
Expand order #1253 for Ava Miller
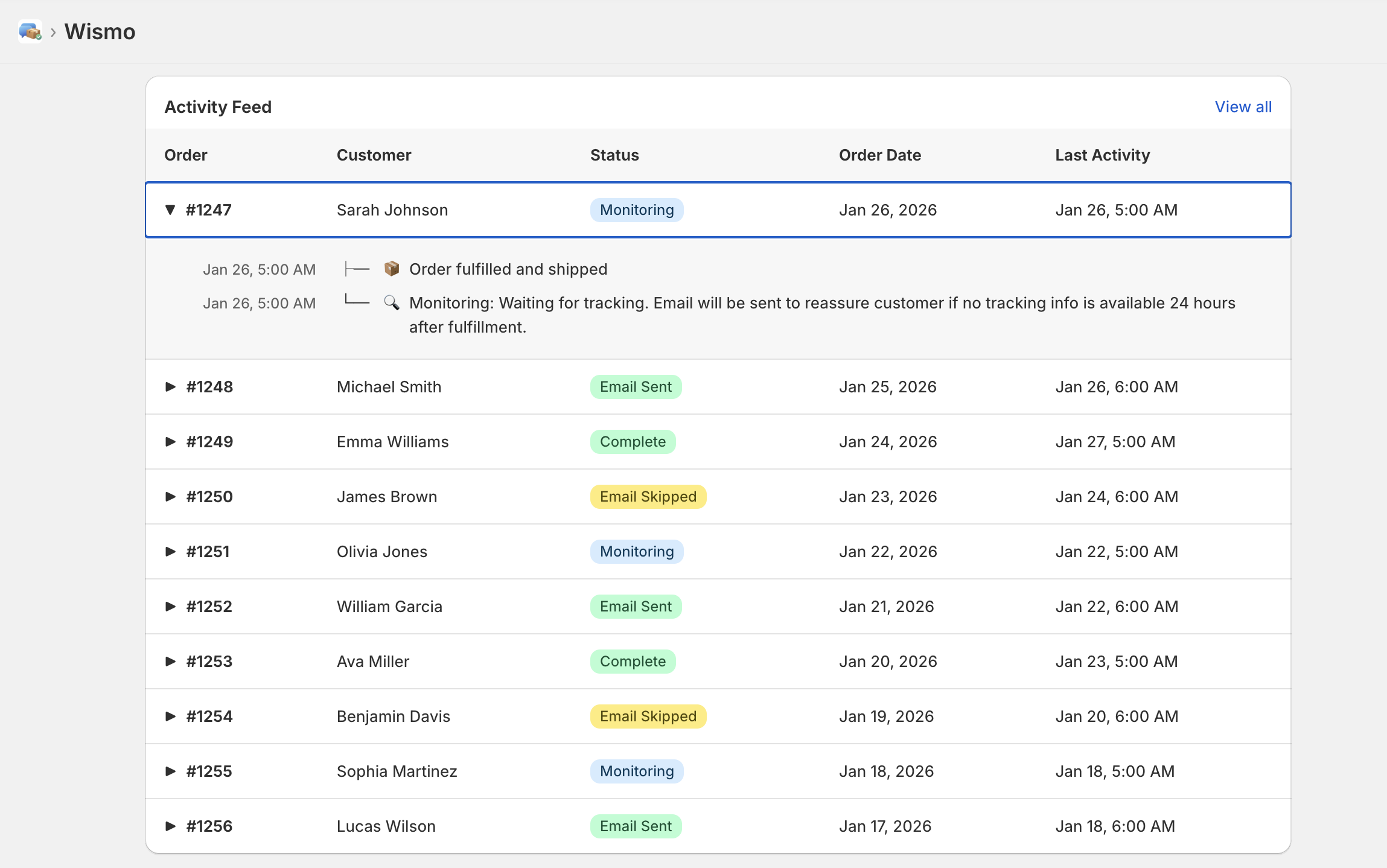coord(170,662)
